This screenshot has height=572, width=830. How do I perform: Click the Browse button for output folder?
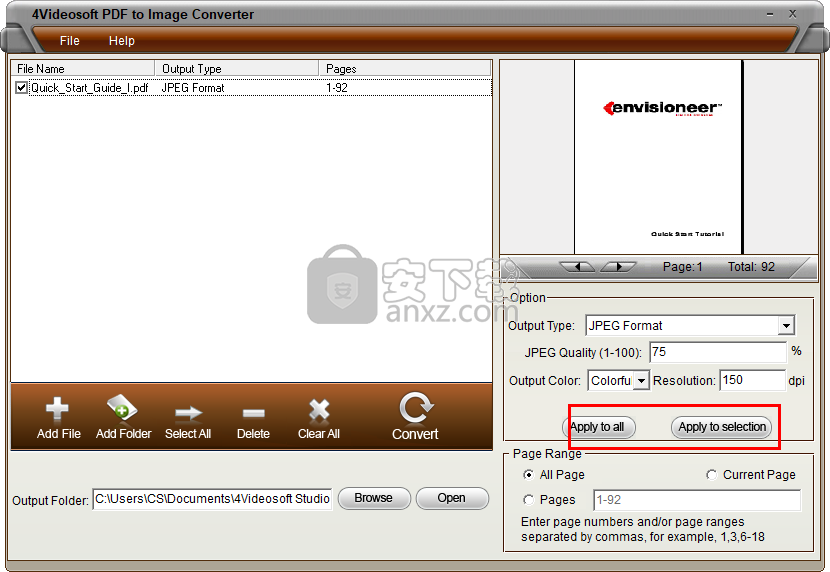[373, 498]
